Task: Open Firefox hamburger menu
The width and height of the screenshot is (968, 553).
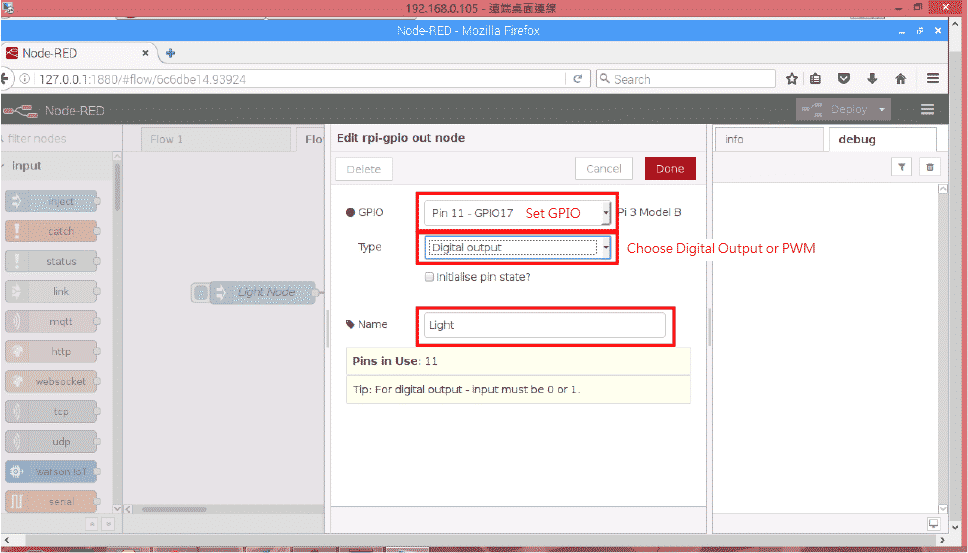Action: [933, 78]
